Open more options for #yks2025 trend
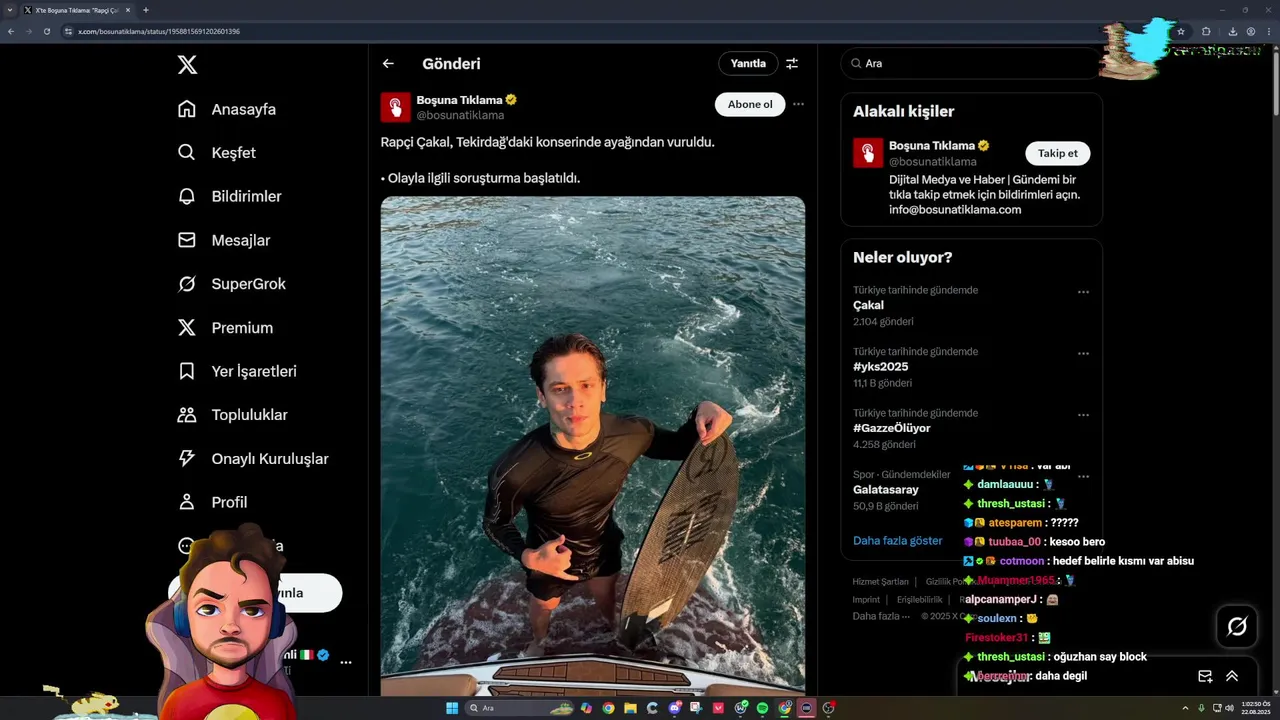1280x720 pixels. tap(1083, 353)
